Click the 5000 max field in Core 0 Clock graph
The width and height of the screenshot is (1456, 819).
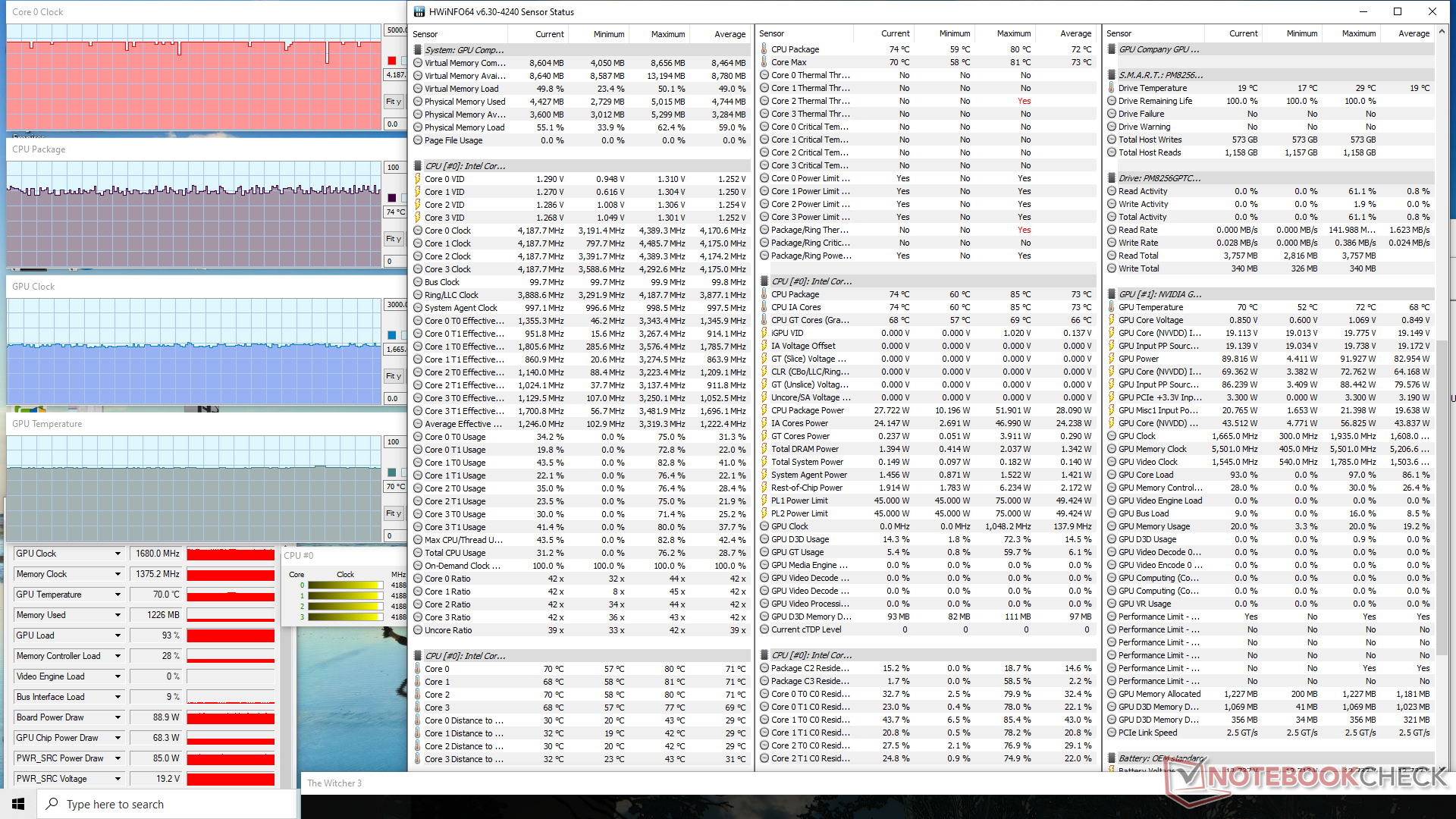click(395, 30)
